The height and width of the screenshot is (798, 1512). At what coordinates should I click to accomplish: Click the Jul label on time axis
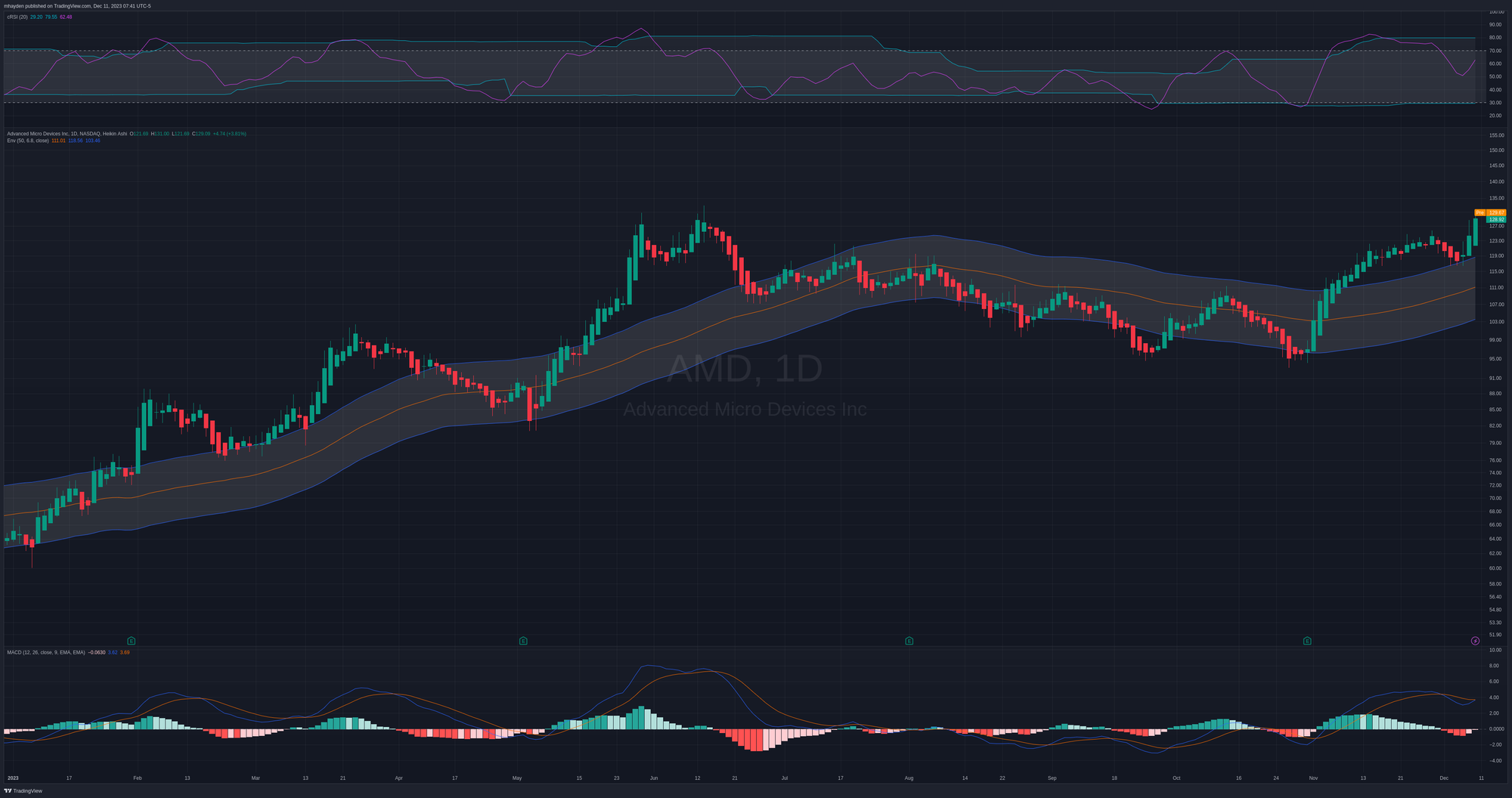point(785,778)
